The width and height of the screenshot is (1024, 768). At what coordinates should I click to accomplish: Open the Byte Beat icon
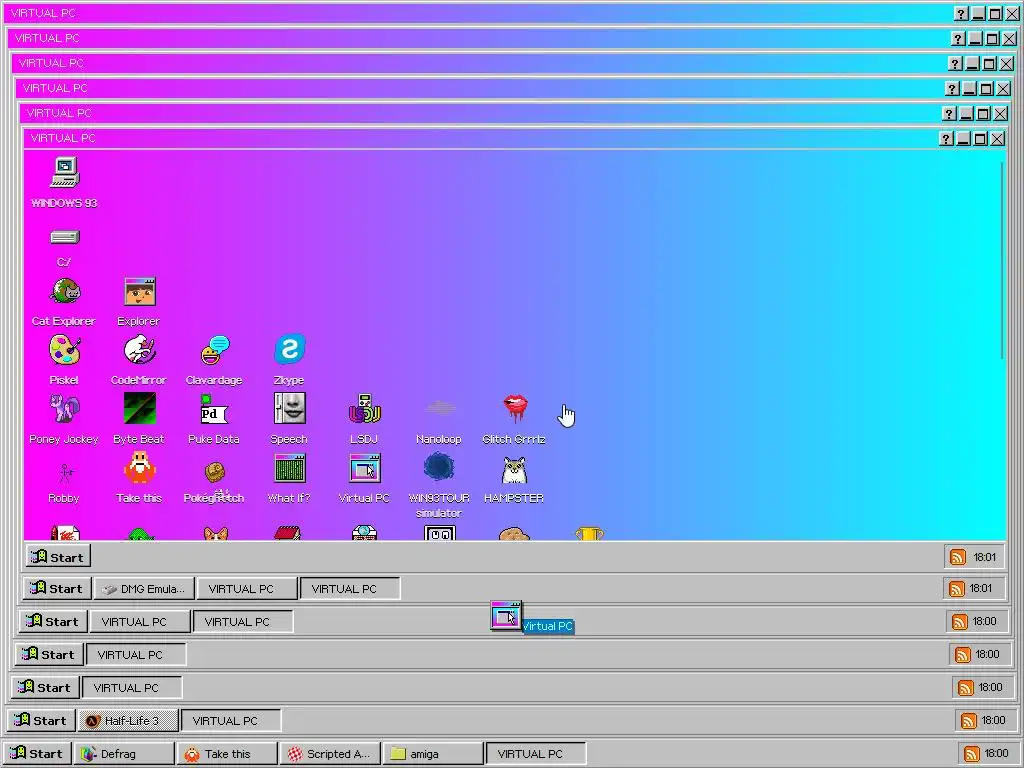tap(139, 409)
